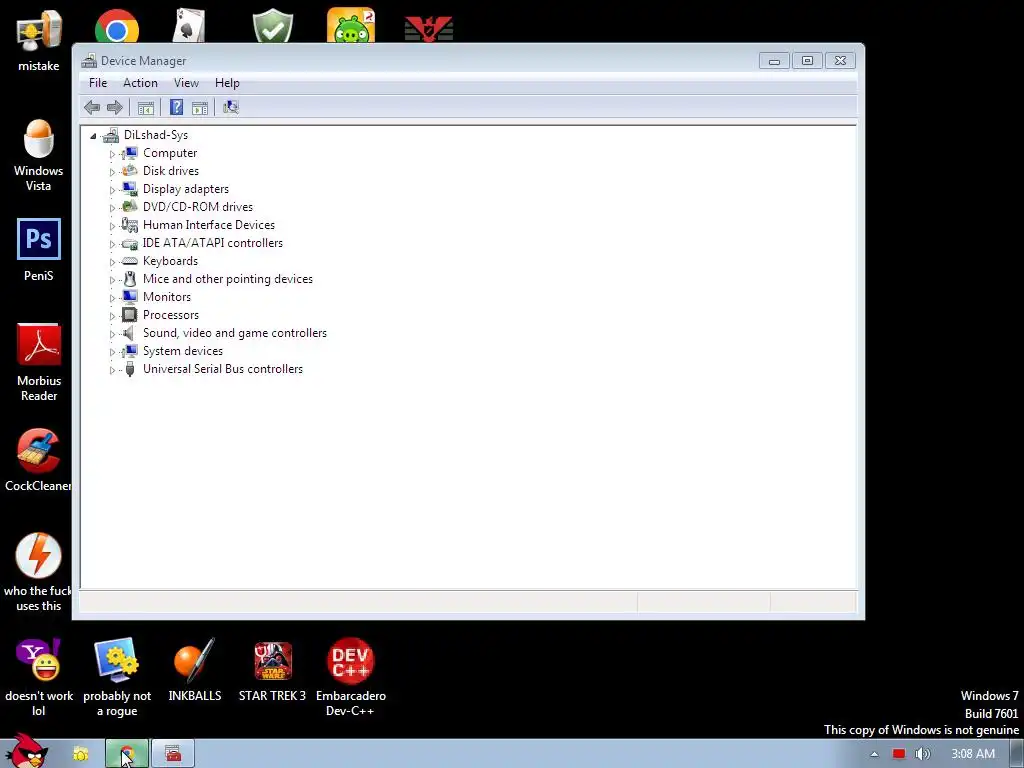1024x768 pixels.
Task: Click the Disk drives category icon
Action: coord(130,170)
